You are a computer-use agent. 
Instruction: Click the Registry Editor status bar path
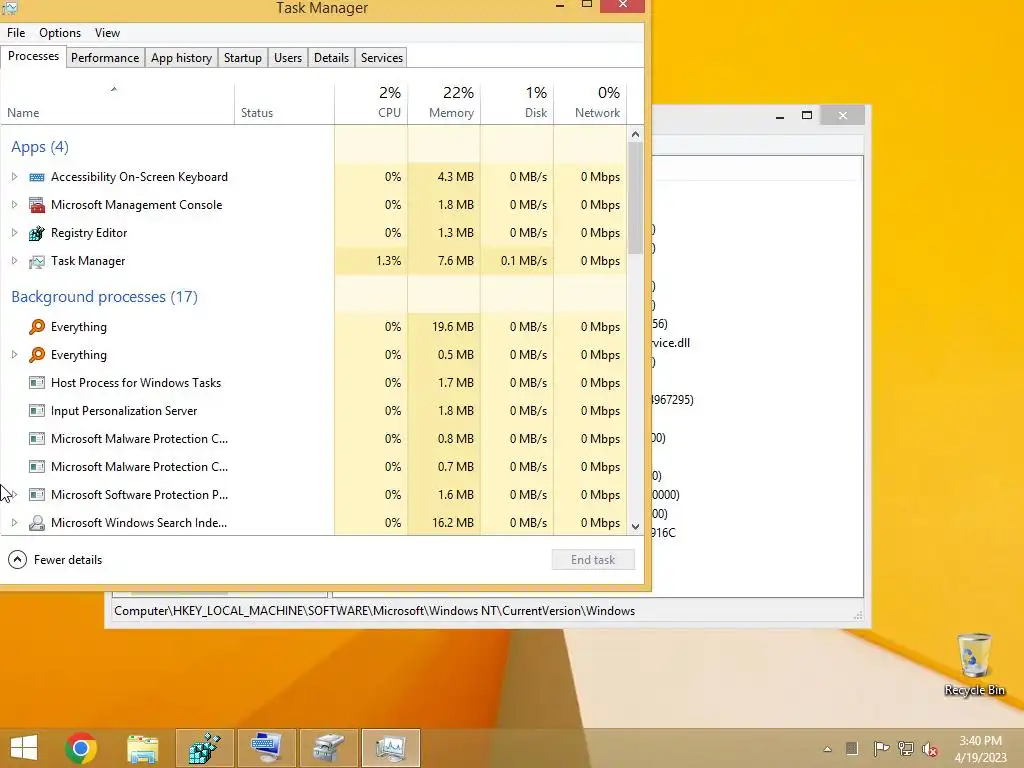click(x=374, y=611)
